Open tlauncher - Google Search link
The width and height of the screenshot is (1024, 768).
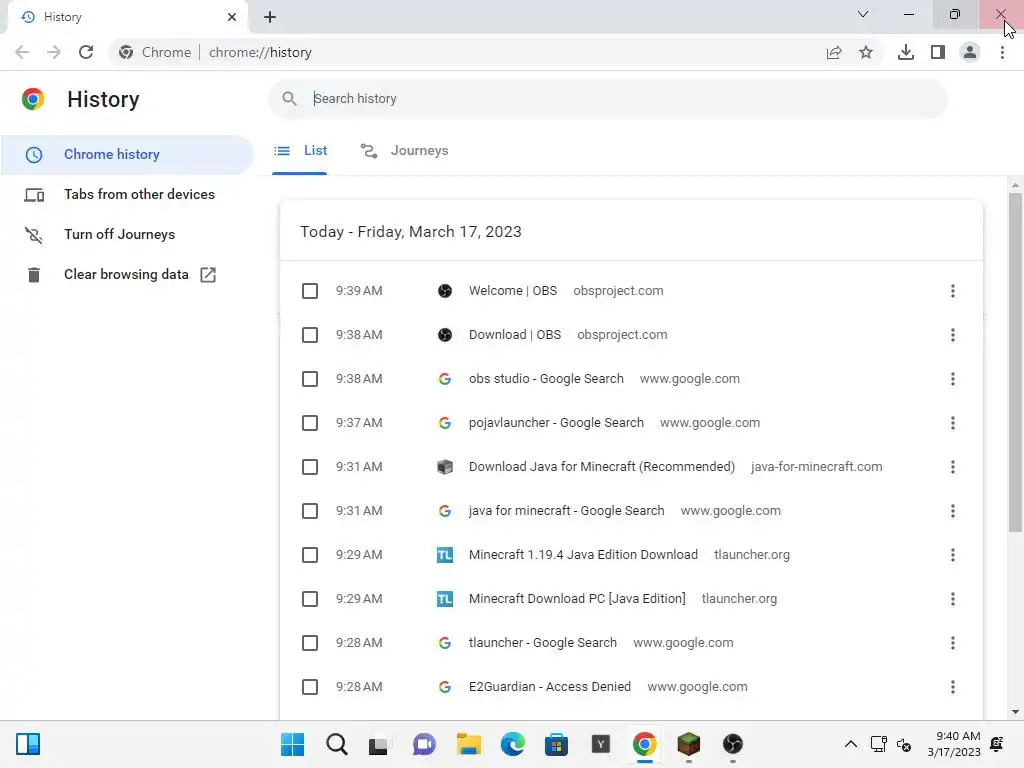[543, 643]
